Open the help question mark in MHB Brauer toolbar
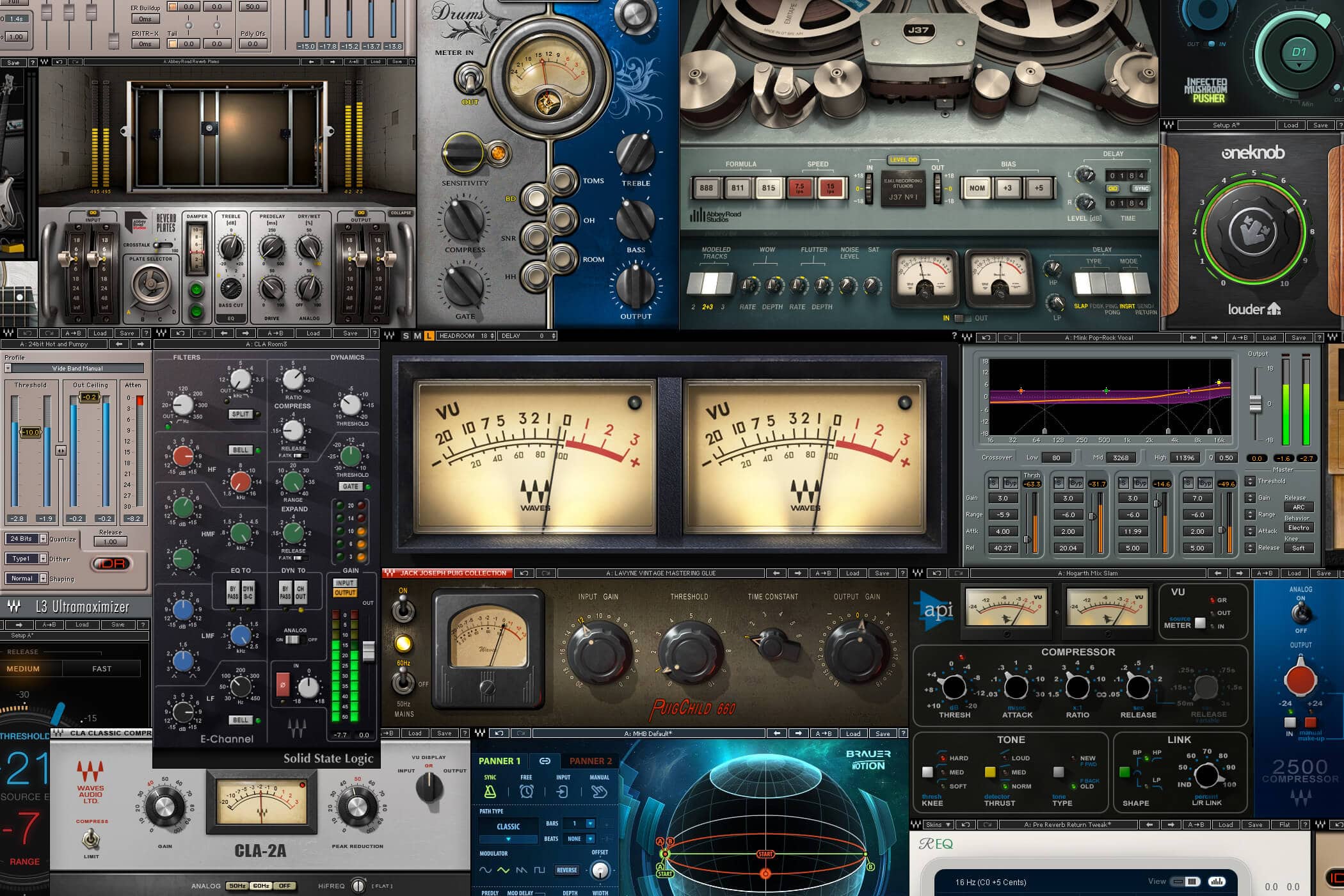 click(902, 733)
